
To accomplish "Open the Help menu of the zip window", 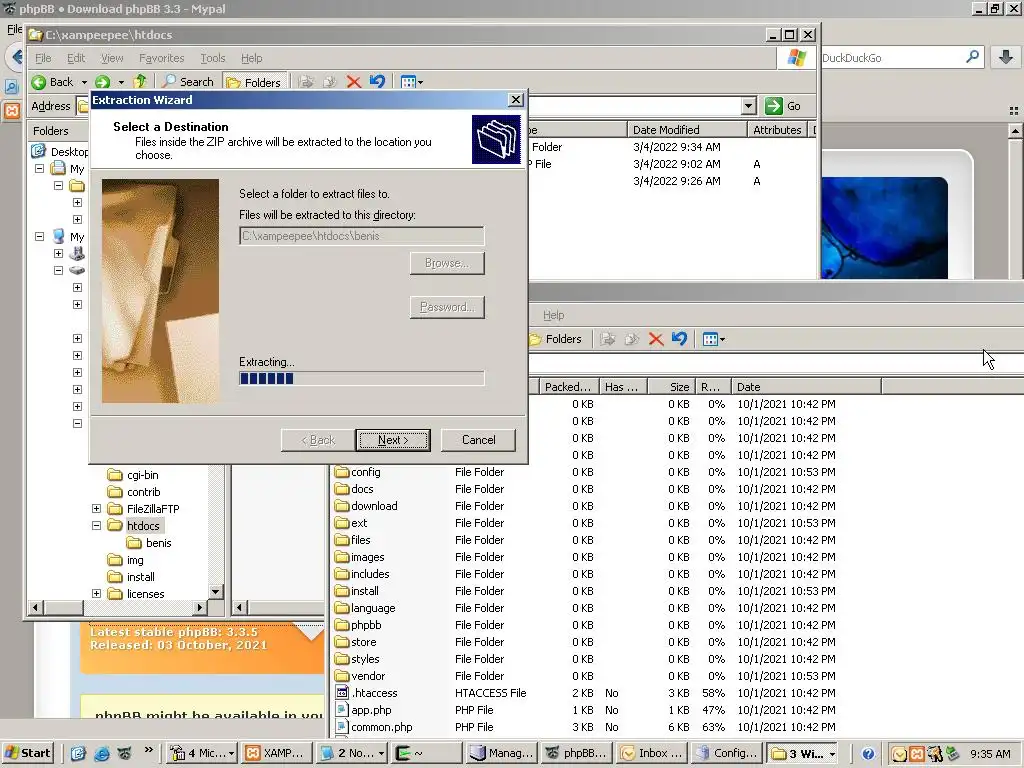I will coord(553,315).
